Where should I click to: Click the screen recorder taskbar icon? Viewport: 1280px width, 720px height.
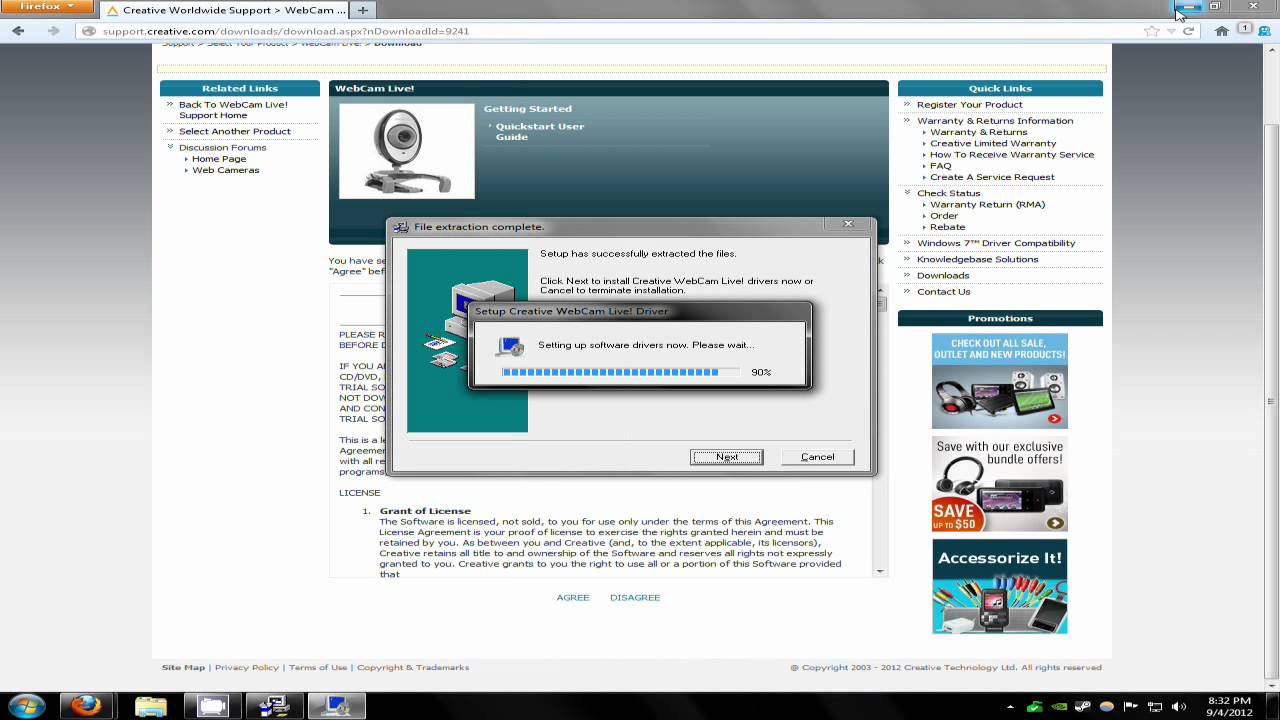212,706
